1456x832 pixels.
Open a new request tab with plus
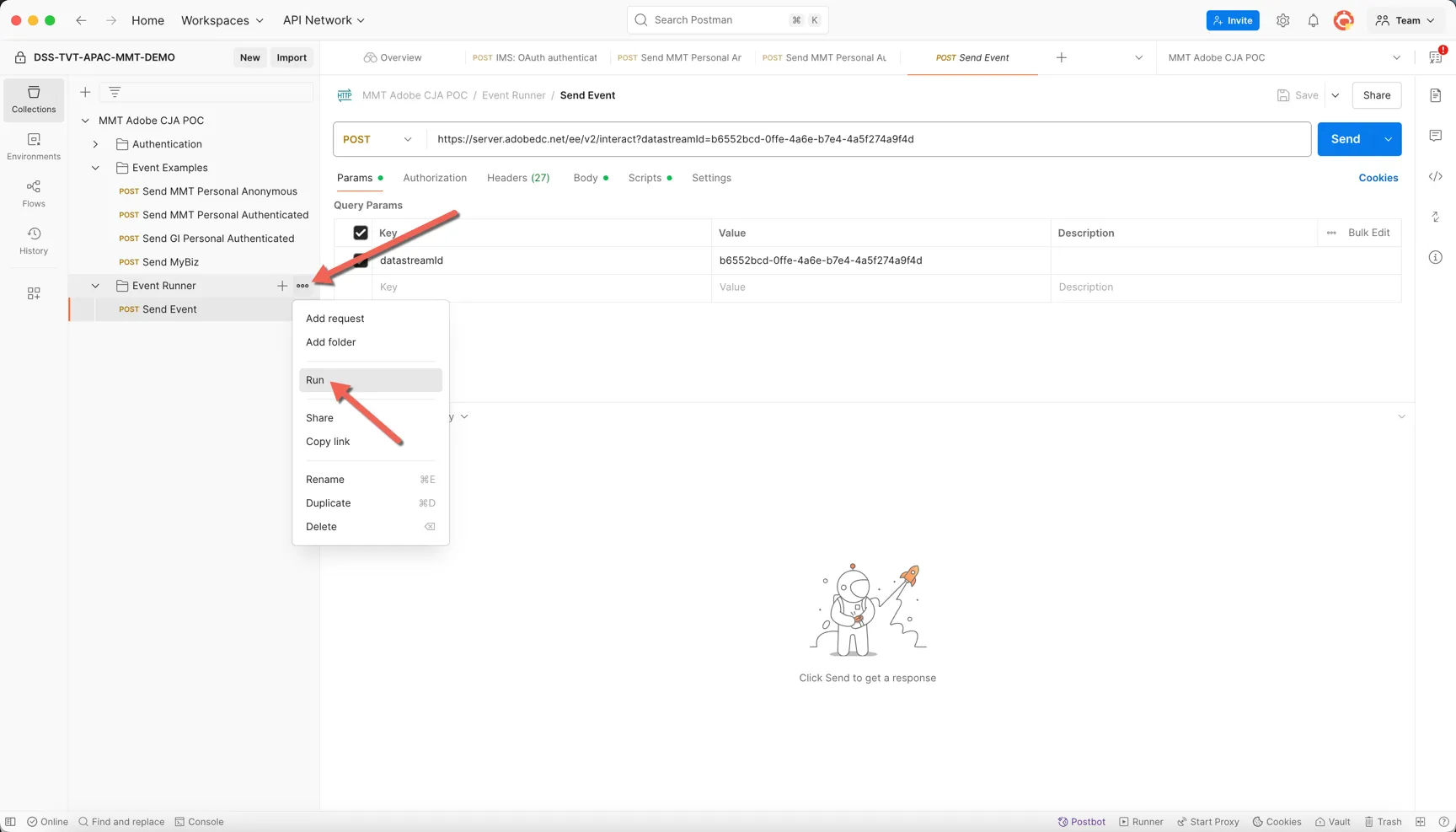[1062, 57]
